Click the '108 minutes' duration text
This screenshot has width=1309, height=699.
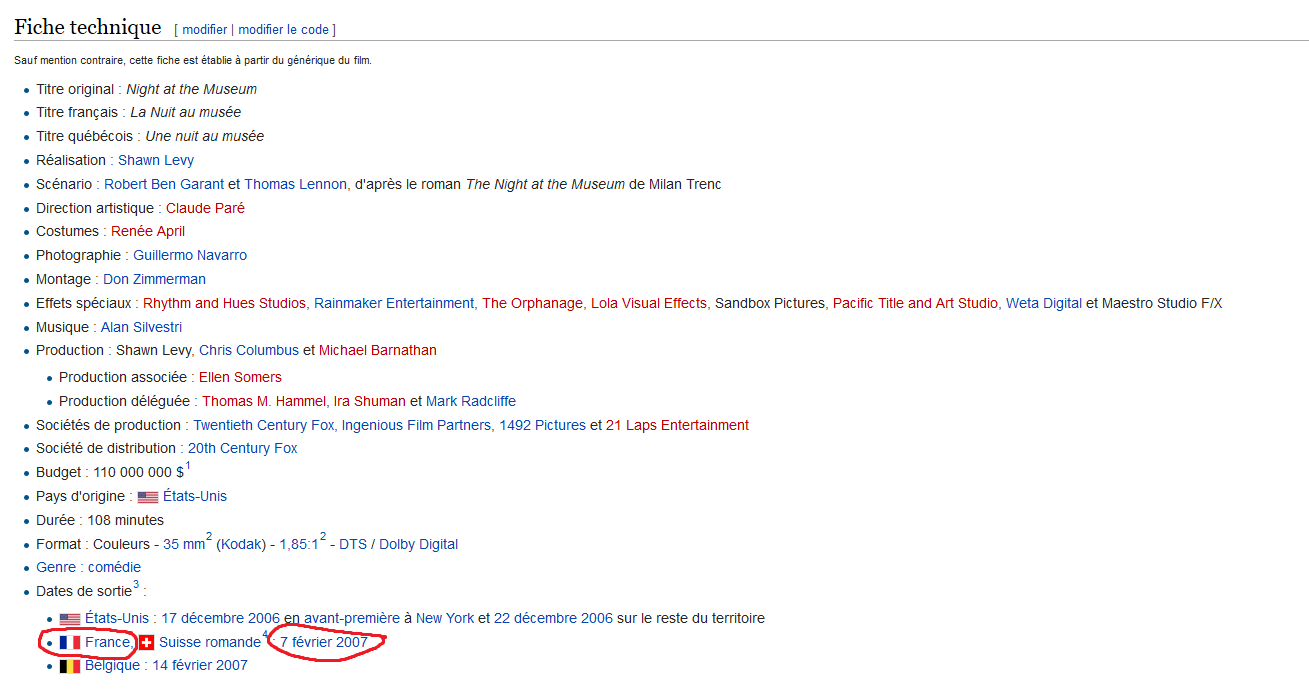coord(126,520)
